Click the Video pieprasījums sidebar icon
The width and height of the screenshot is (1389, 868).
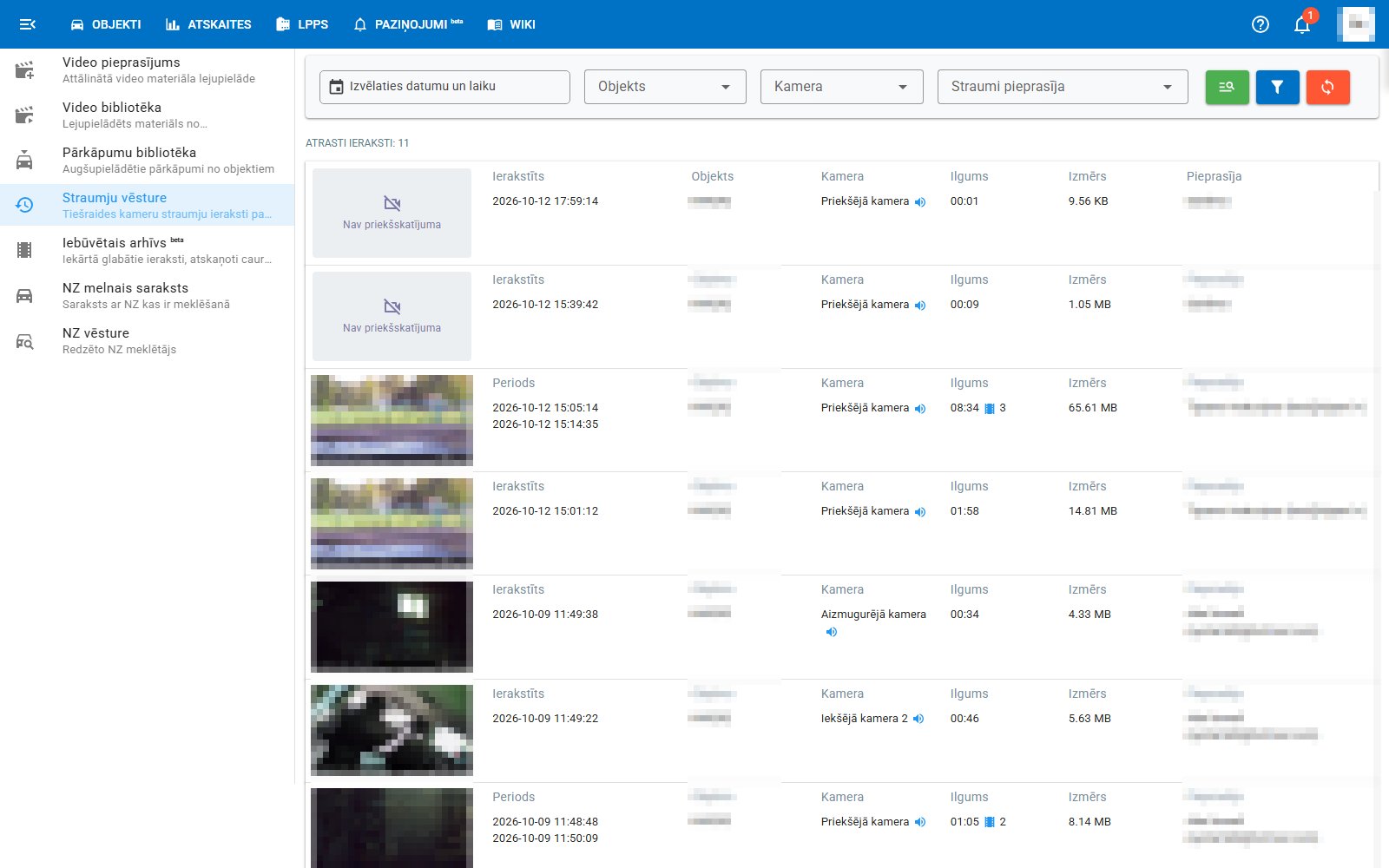point(24,70)
